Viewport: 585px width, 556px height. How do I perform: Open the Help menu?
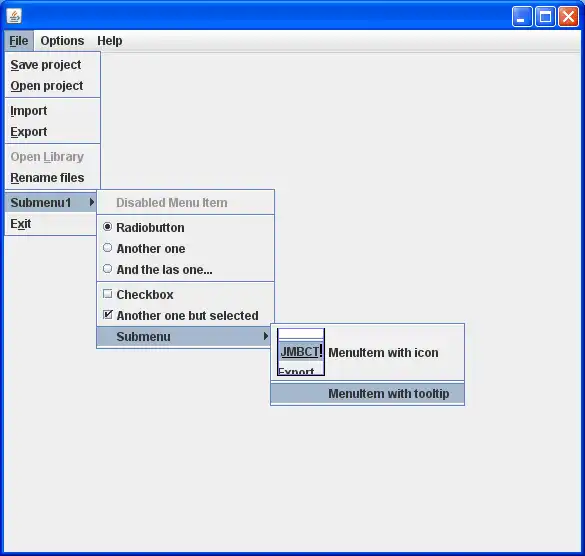(x=110, y=41)
